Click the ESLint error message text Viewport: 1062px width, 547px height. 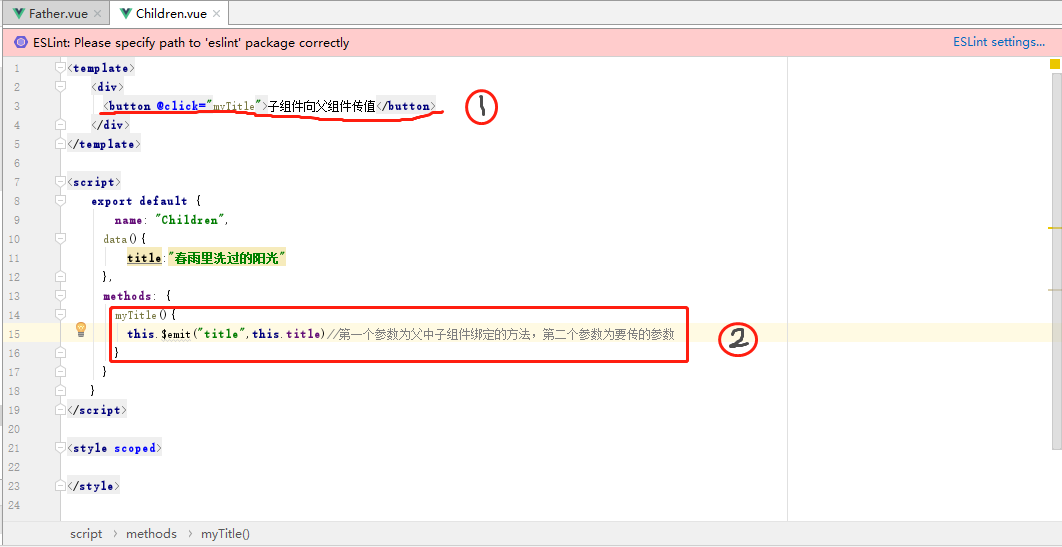coord(191,43)
